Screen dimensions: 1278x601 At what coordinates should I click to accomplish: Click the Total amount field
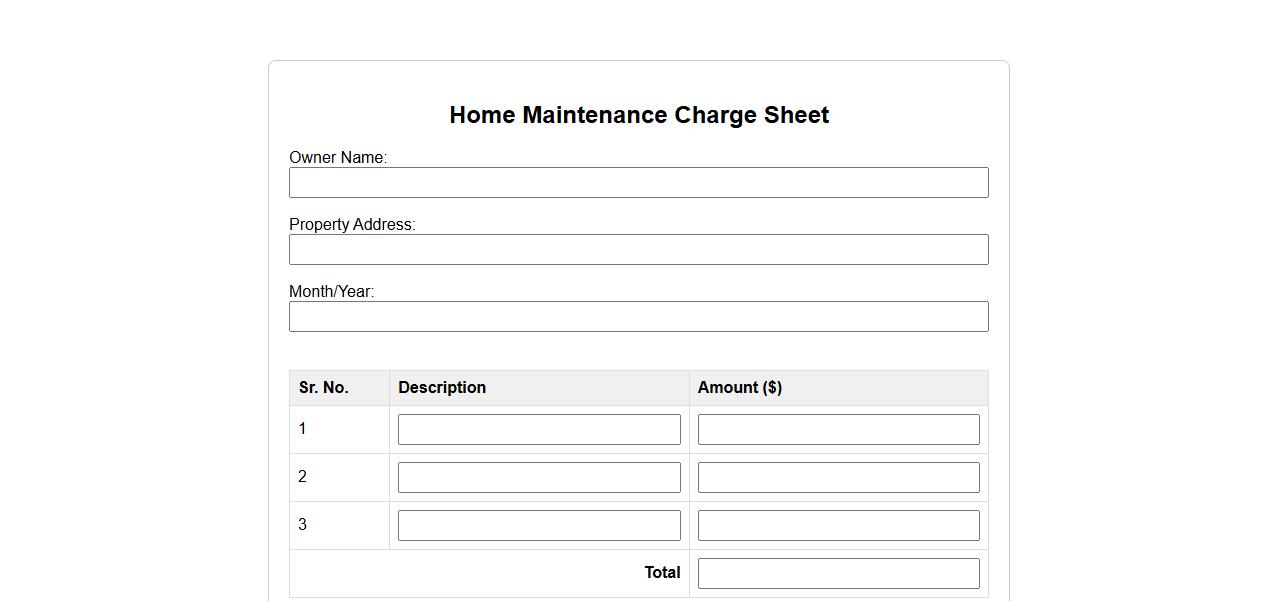[838, 574]
